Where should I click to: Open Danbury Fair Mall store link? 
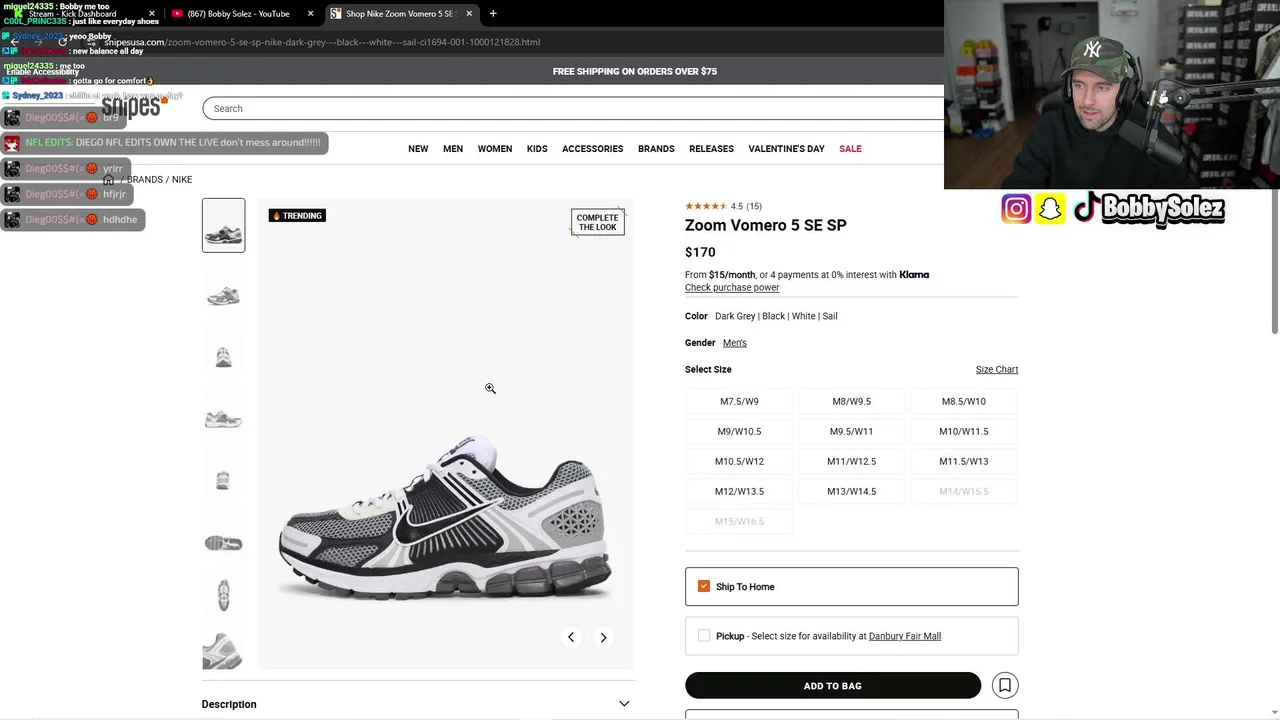tap(905, 636)
